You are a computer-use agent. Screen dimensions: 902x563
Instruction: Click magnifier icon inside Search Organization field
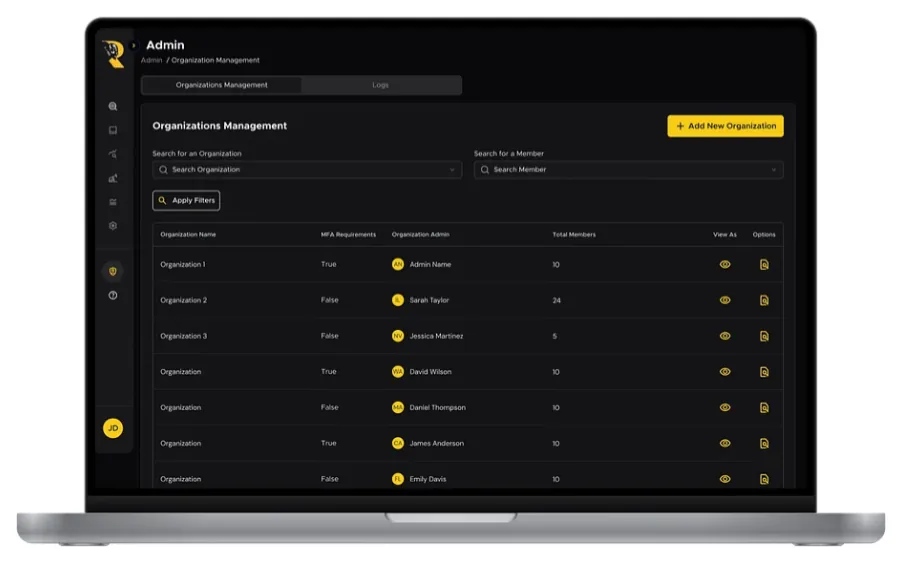tap(163, 170)
